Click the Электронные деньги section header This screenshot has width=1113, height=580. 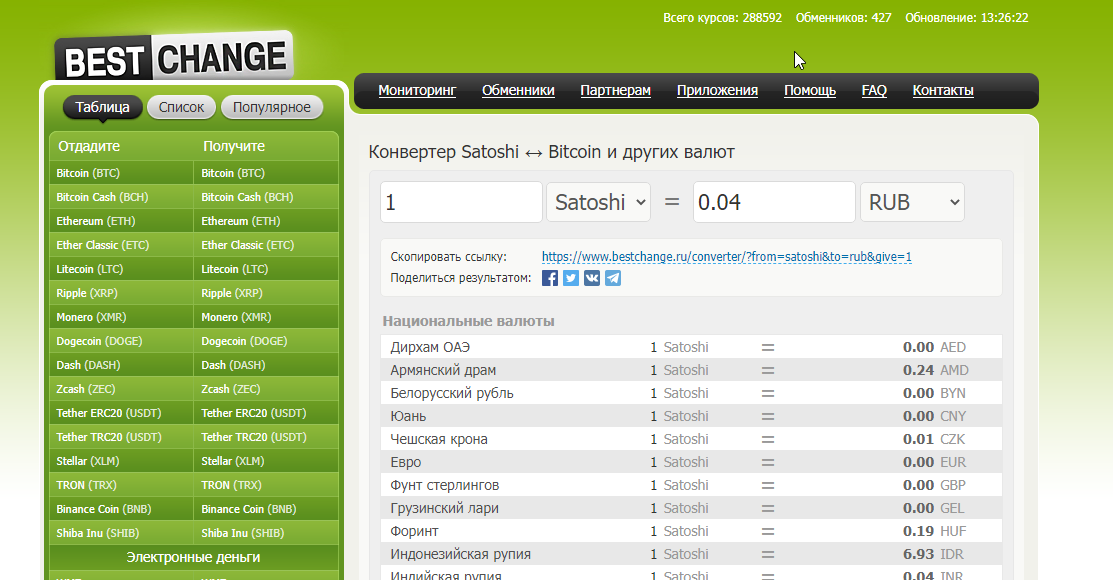(194, 557)
